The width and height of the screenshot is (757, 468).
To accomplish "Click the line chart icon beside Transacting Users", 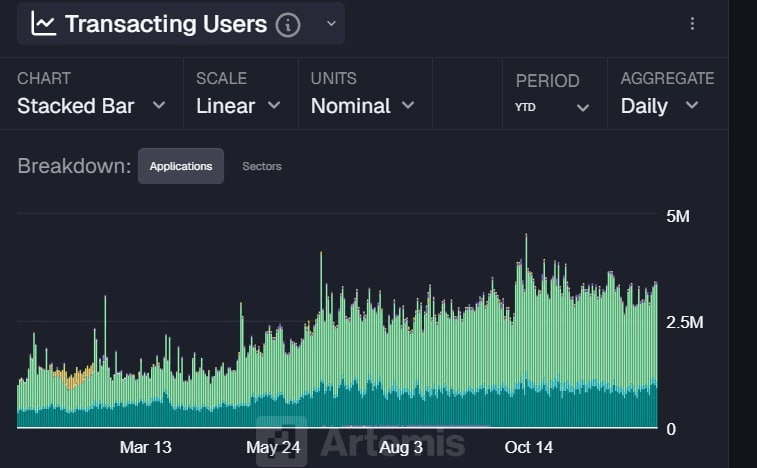I will pyautogui.click(x=43, y=24).
